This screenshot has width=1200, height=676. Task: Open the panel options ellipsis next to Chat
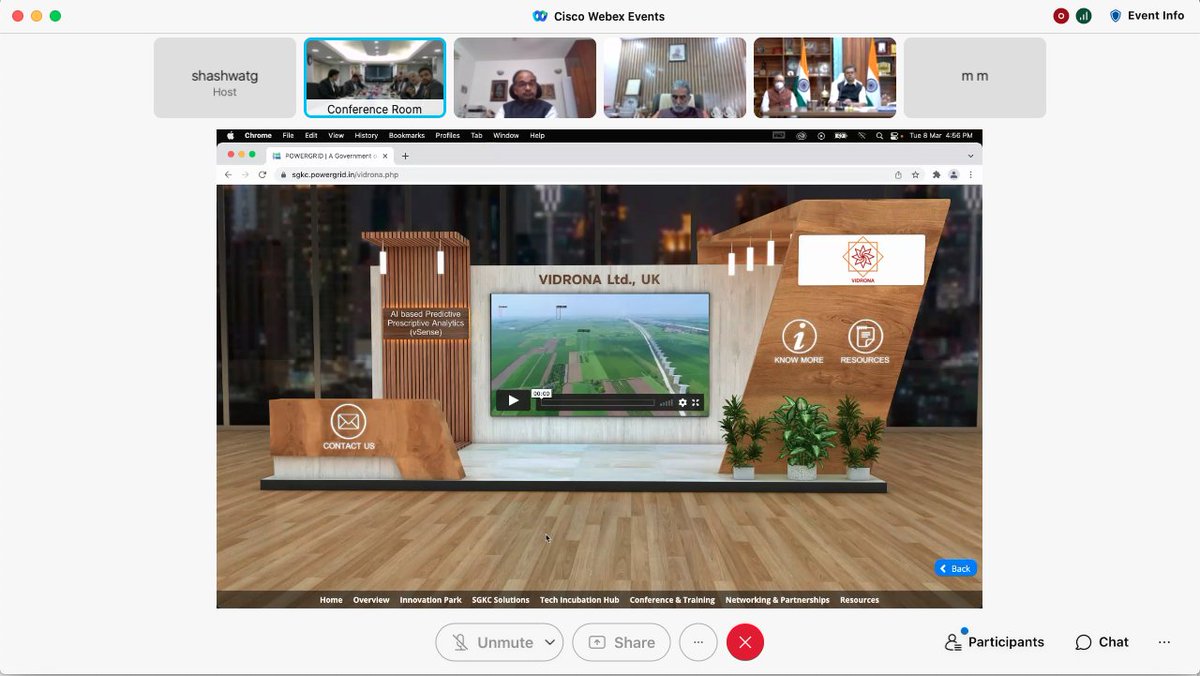[x=1164, y=642]
